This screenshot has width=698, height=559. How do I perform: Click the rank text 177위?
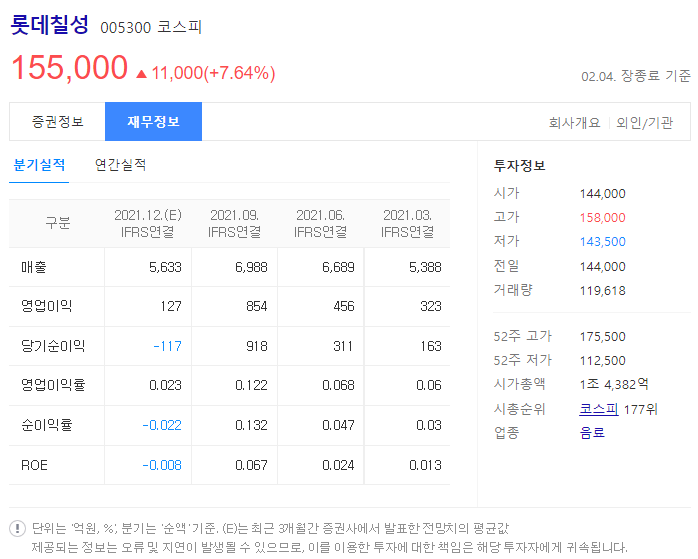click(x=641, y=409)
